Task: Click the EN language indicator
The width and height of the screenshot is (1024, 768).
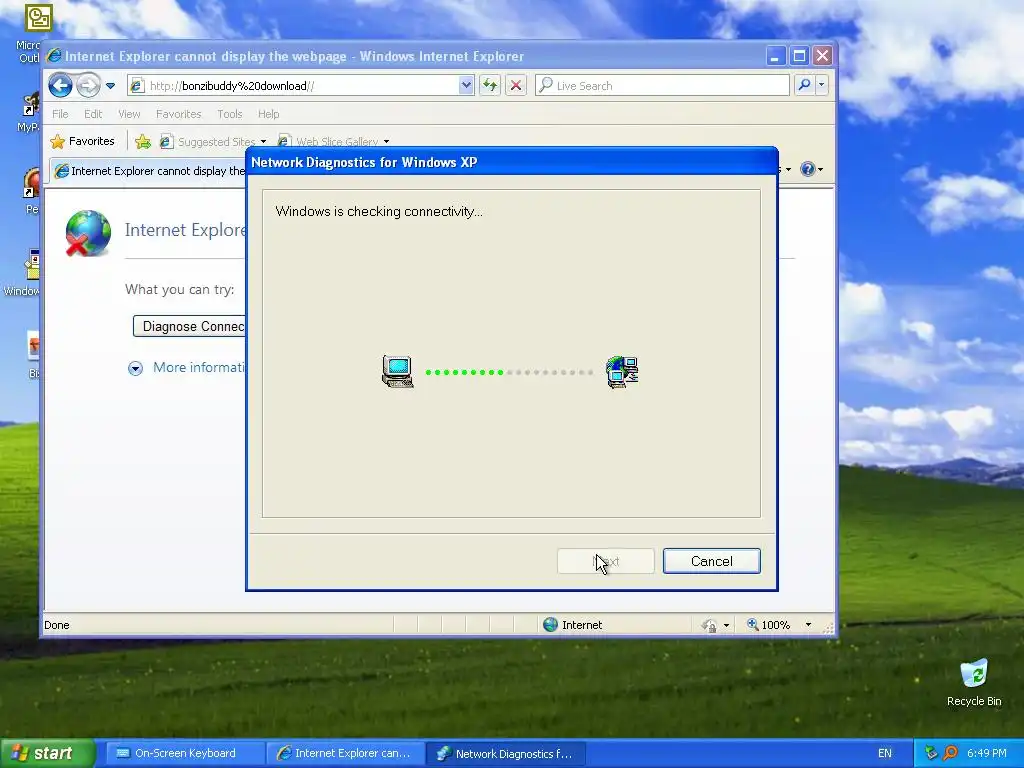Action: click(884, 753)
